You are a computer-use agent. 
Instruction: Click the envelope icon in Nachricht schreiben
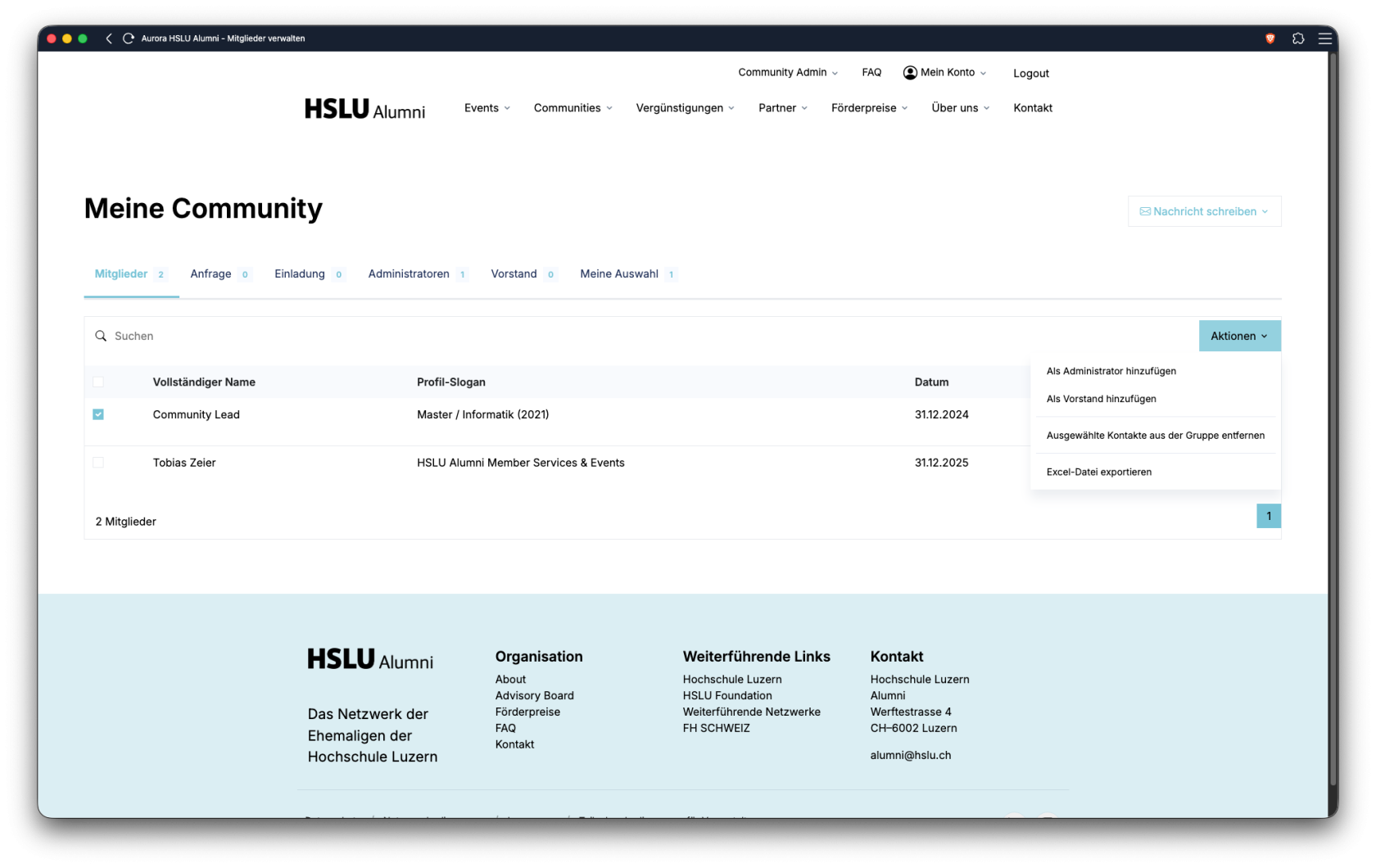coord(1145,211)
